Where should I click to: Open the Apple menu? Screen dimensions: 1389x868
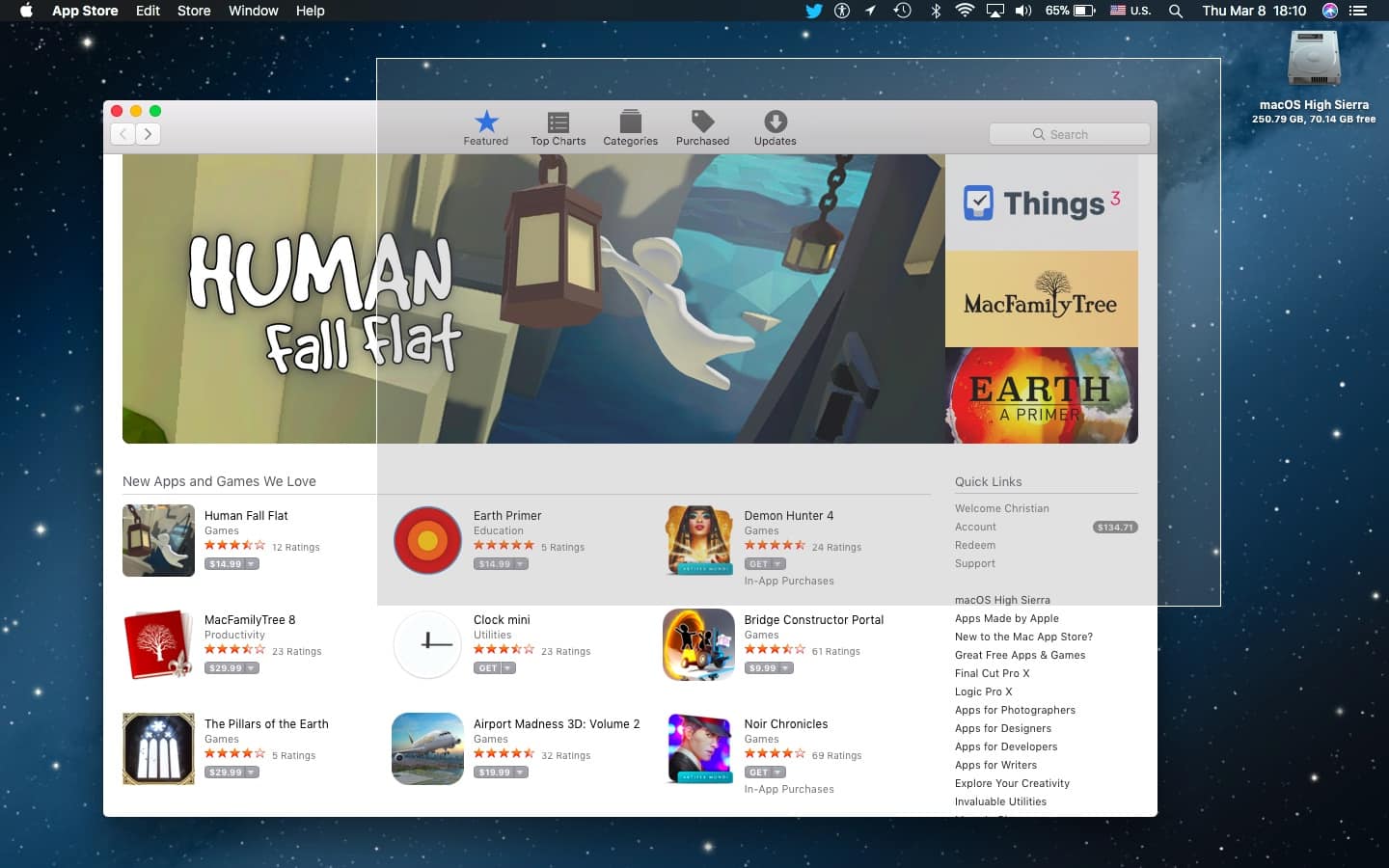pos(26,11)
